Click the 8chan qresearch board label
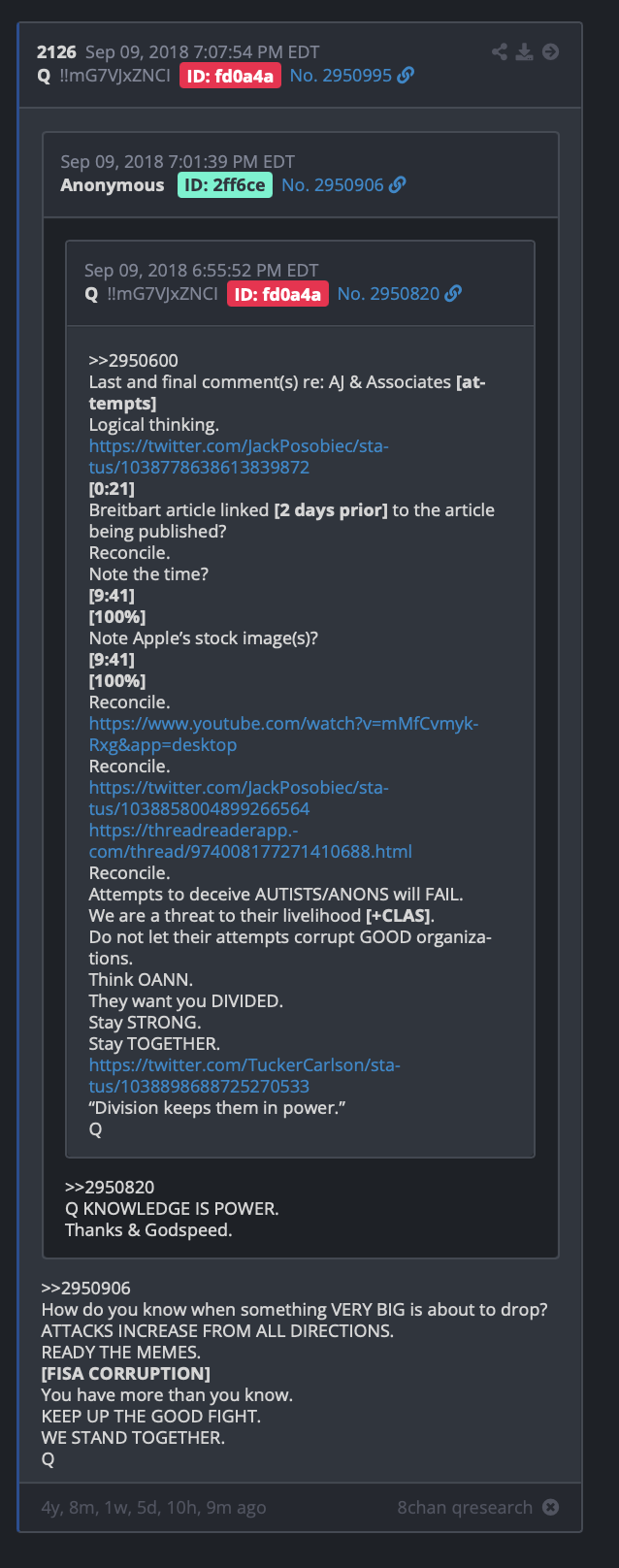This screenshot has width=619, height=1568. point(465,1508)
